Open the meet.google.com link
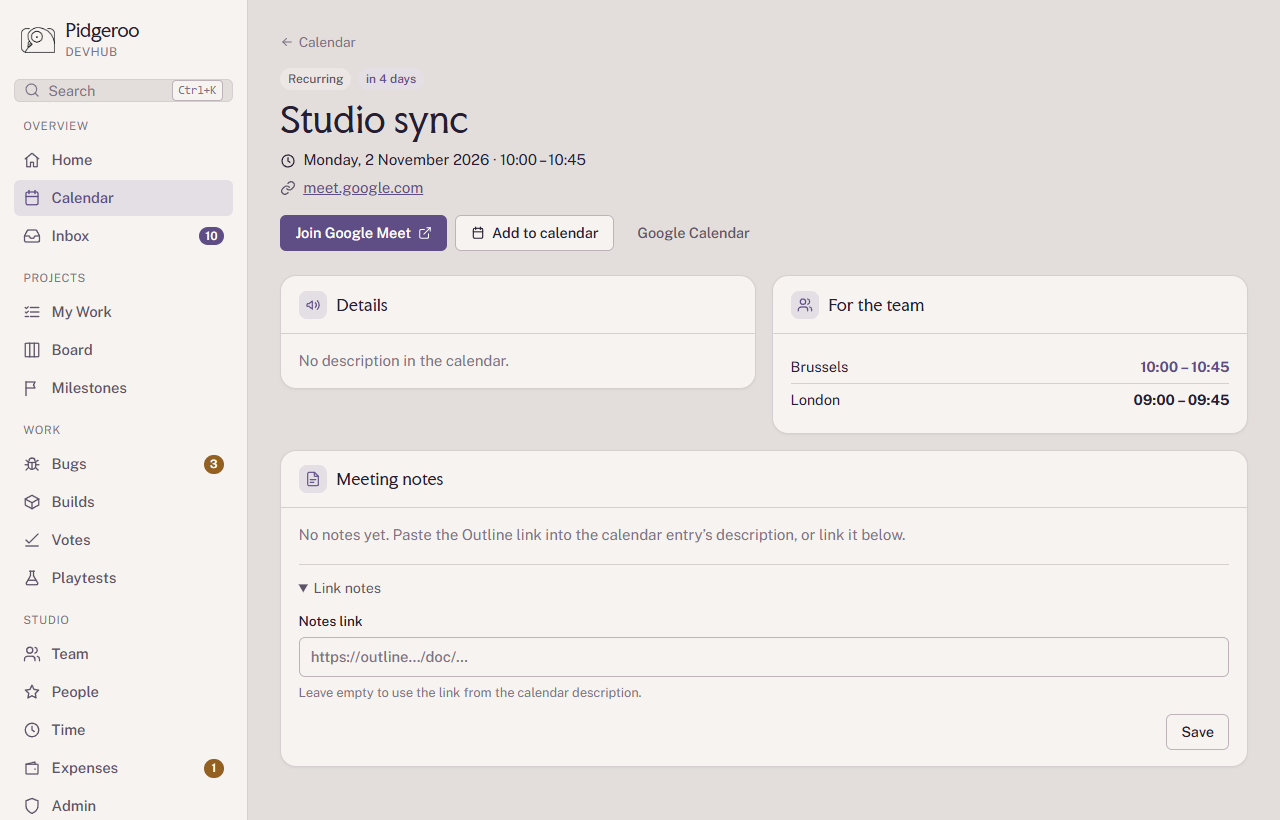 [x=363, y=188]
